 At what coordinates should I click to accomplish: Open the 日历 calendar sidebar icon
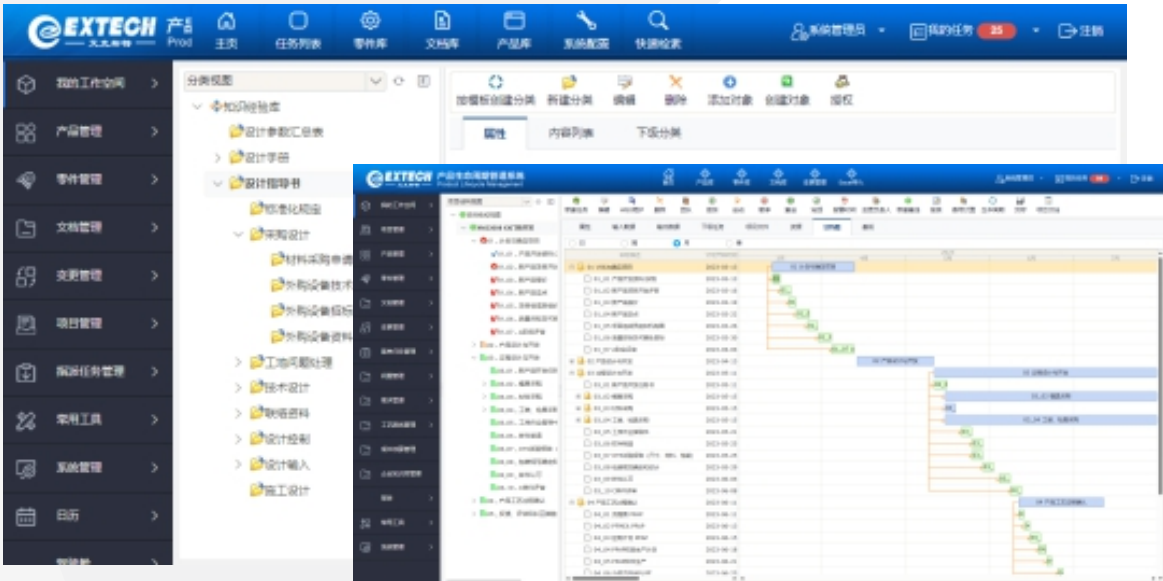(25, 516)
